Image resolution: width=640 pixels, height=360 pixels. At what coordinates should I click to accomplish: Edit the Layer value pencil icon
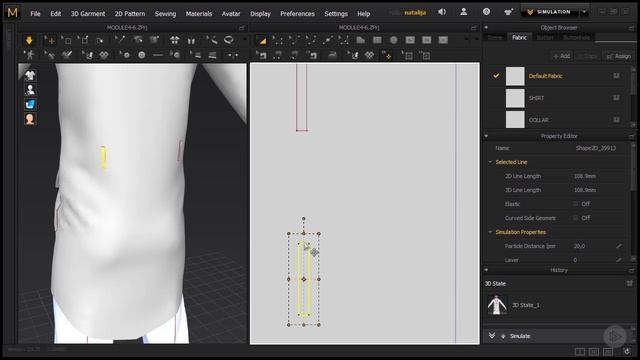(619, 260)
